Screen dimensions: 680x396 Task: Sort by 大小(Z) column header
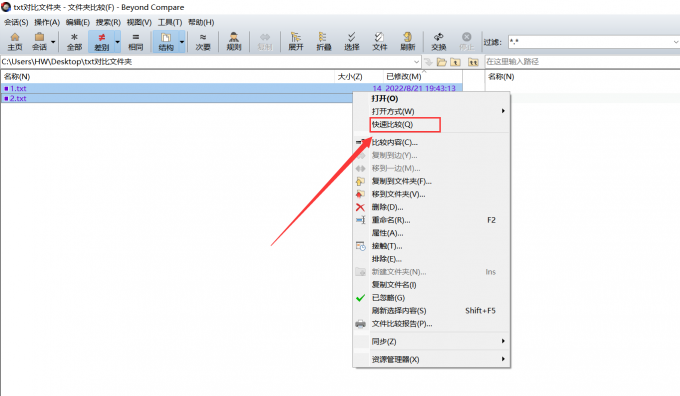(x=359, y=77)
